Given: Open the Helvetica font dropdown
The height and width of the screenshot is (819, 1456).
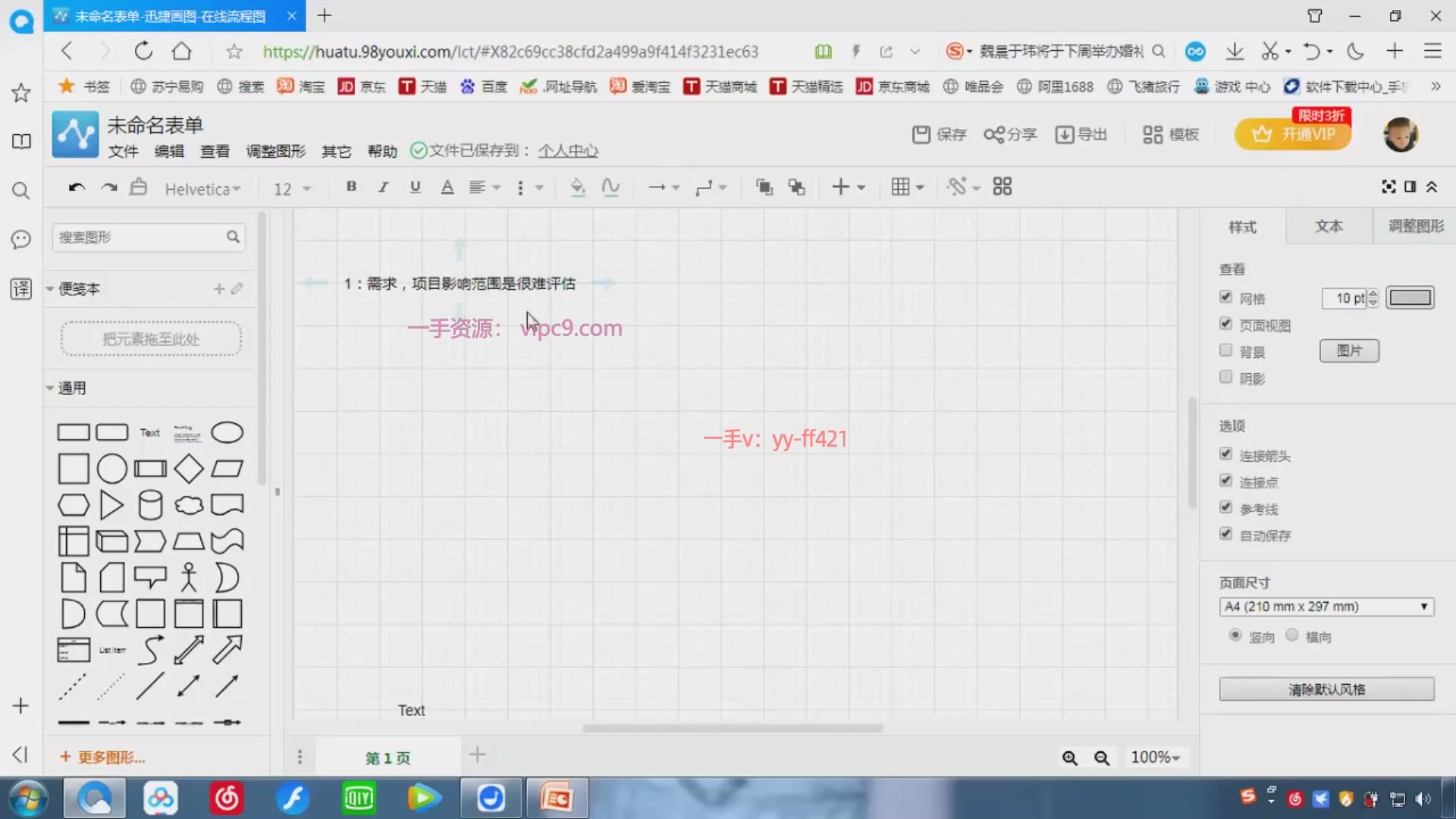Looking at the screenshot, I should tap(202, 189).
